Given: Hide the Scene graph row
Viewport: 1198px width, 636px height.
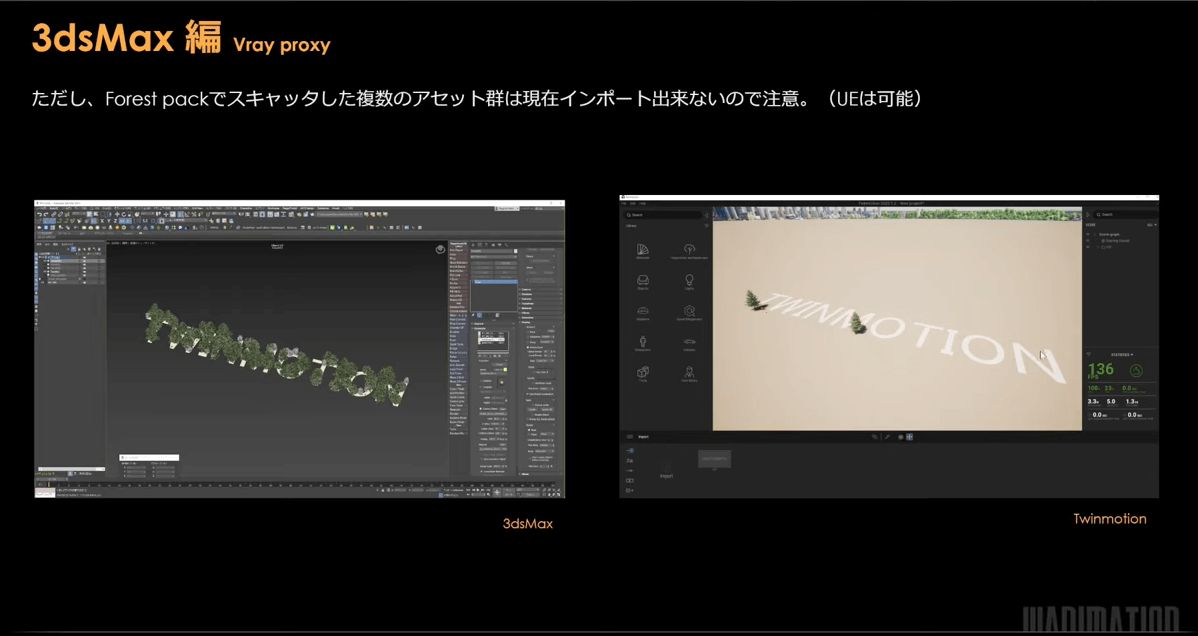Looking at the screenshot, I should [1089, 235].
